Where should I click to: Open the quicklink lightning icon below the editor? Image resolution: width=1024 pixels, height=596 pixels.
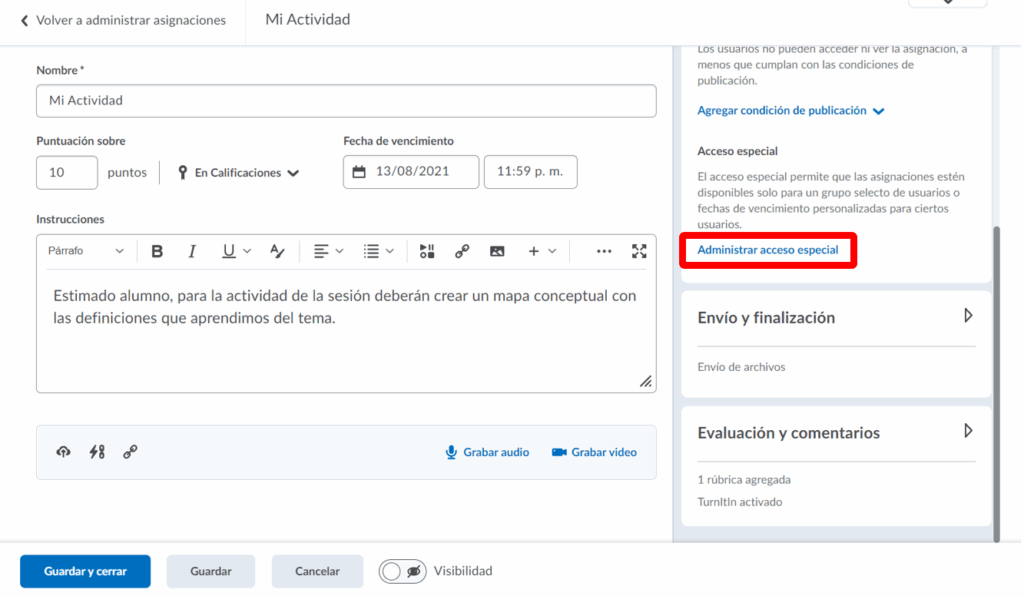[97, 452]
